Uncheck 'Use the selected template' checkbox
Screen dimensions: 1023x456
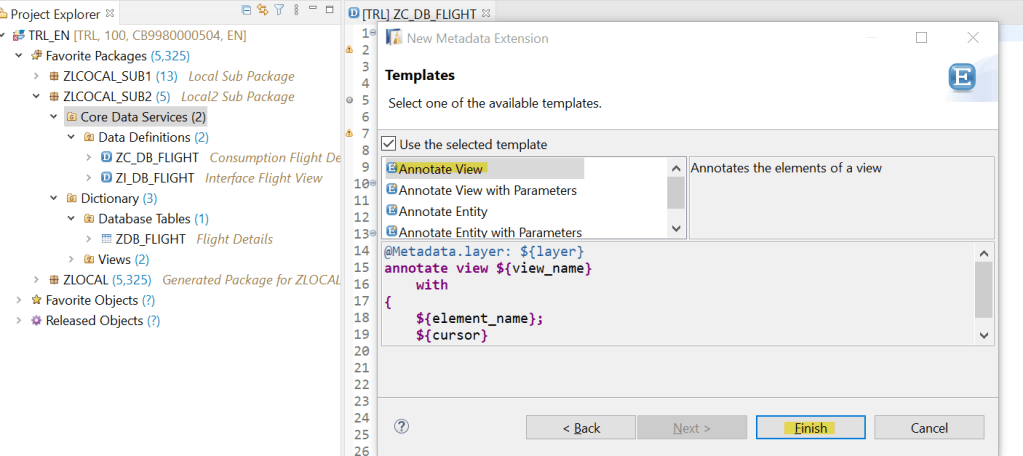[x=388, y=144]
